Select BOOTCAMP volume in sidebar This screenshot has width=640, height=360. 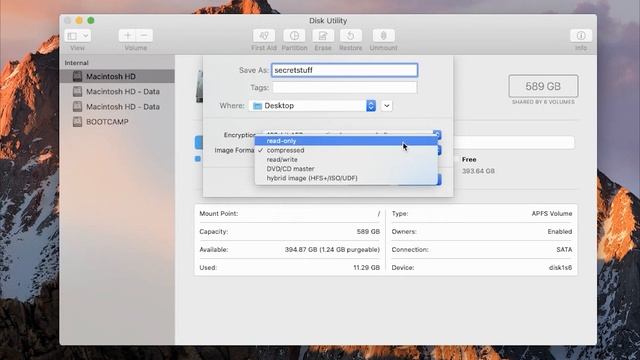(x=118, y=122)
